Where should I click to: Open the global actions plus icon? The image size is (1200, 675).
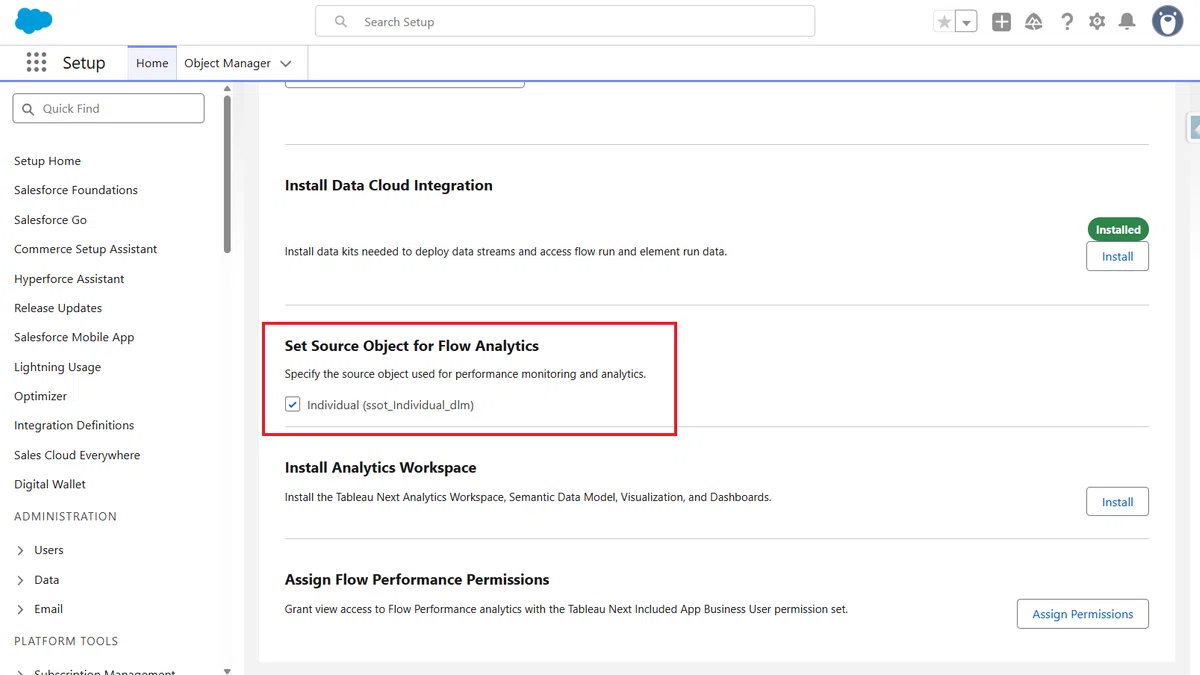(1001, 21)
